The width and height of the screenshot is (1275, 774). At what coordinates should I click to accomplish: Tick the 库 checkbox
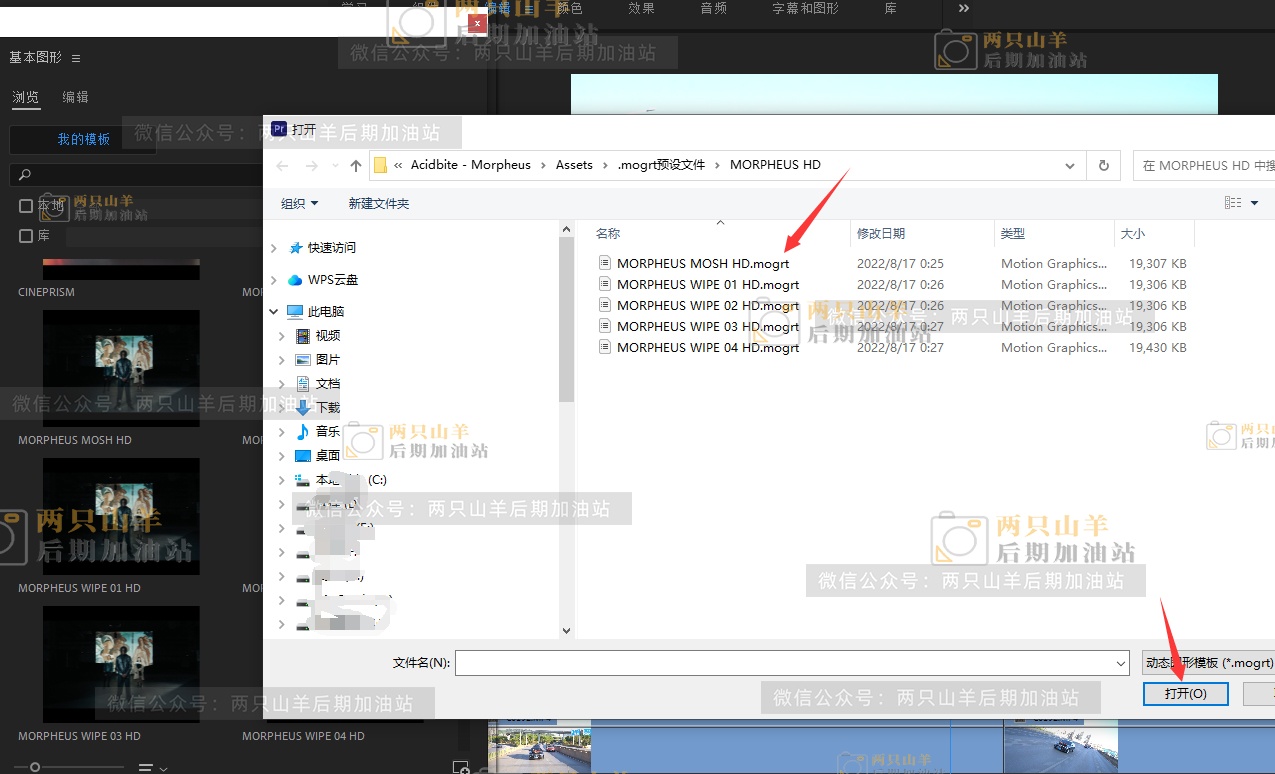27,236
